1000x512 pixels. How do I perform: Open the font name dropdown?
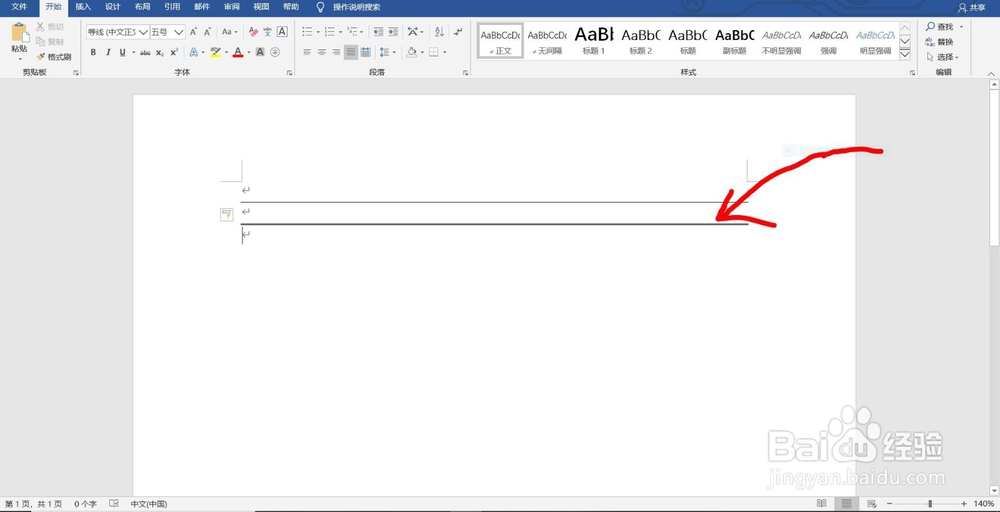pyautogui.click(x=143, y=32)
